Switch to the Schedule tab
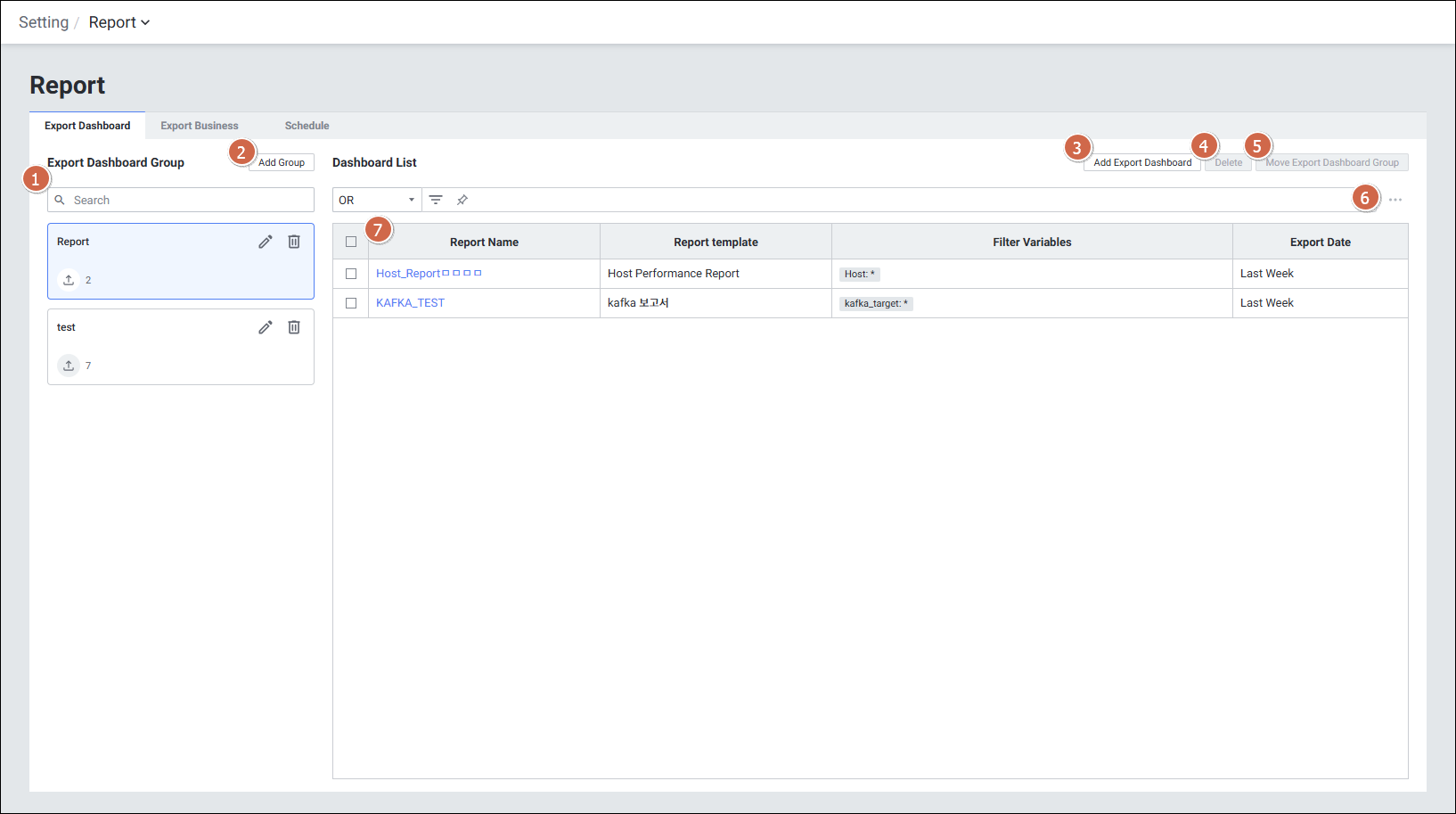The height and width of the screenshot is (814, 1456). pos(307,126)
